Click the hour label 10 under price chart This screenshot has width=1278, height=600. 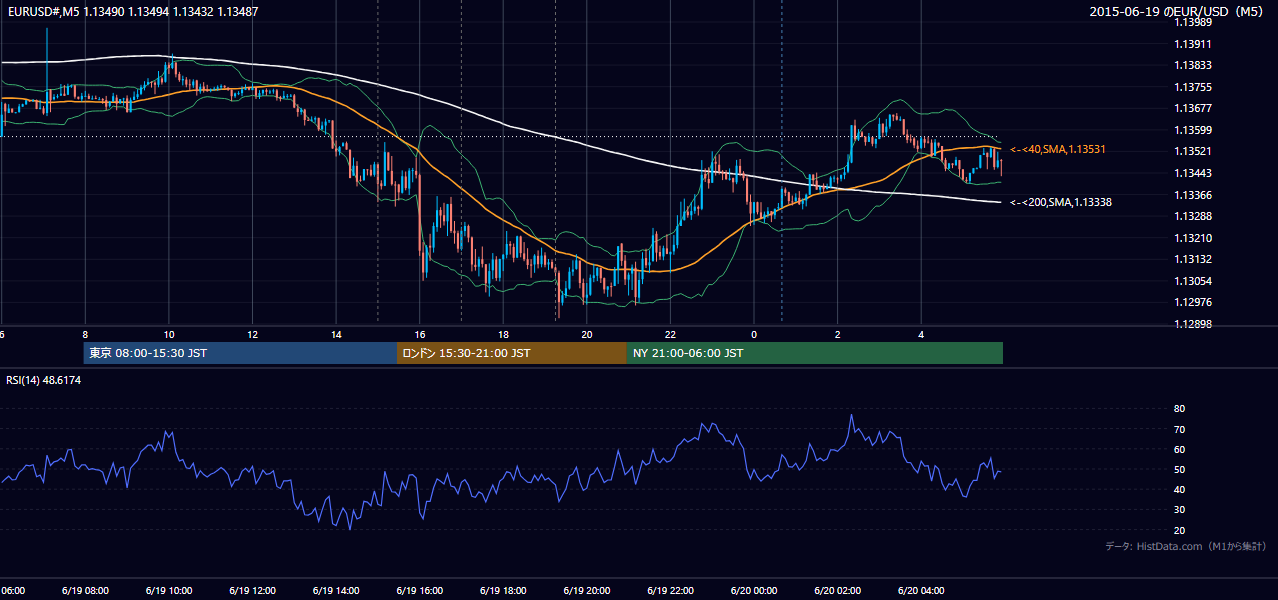[x=169, y=335]
